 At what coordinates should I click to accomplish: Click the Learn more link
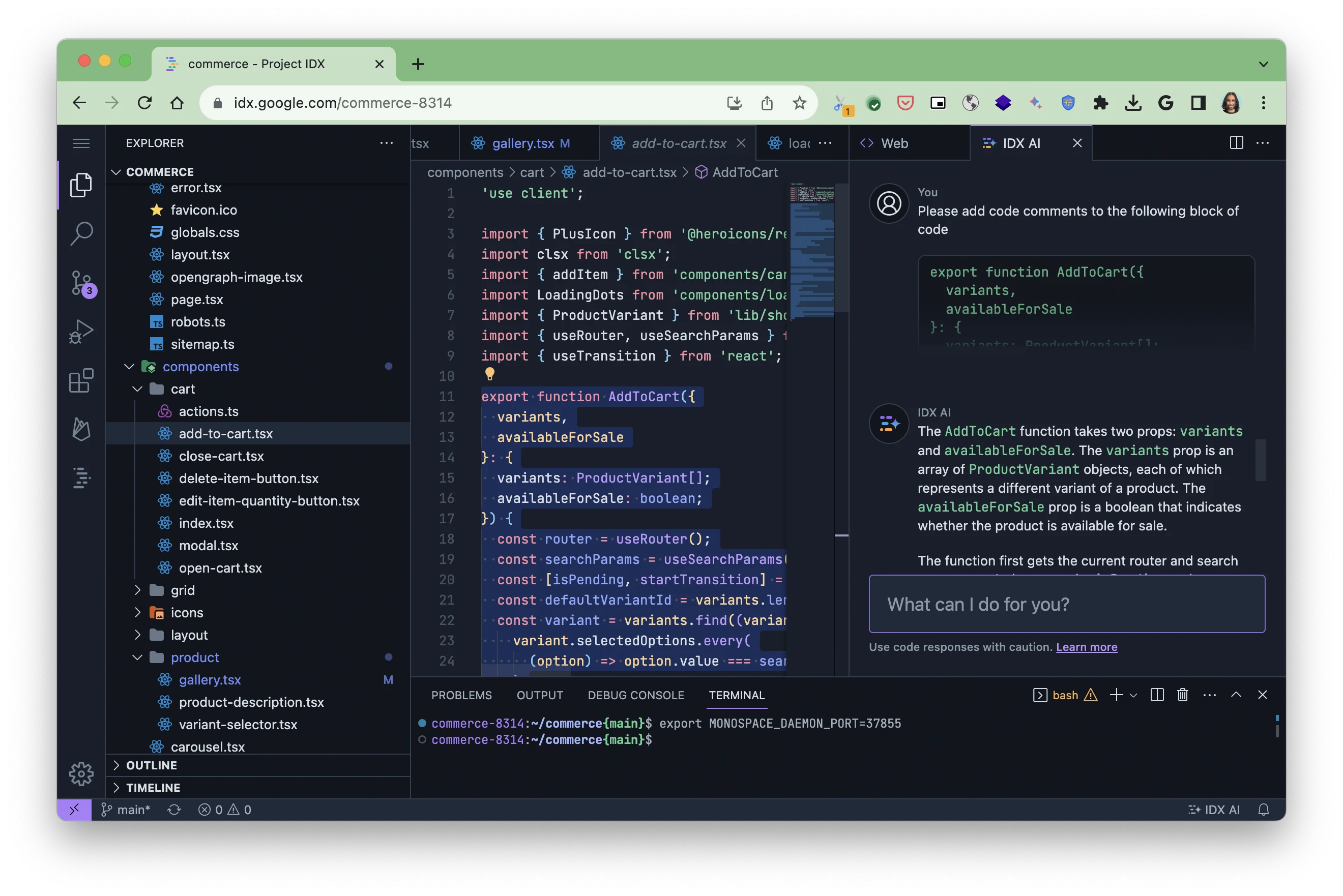(x=1087, y=647)
